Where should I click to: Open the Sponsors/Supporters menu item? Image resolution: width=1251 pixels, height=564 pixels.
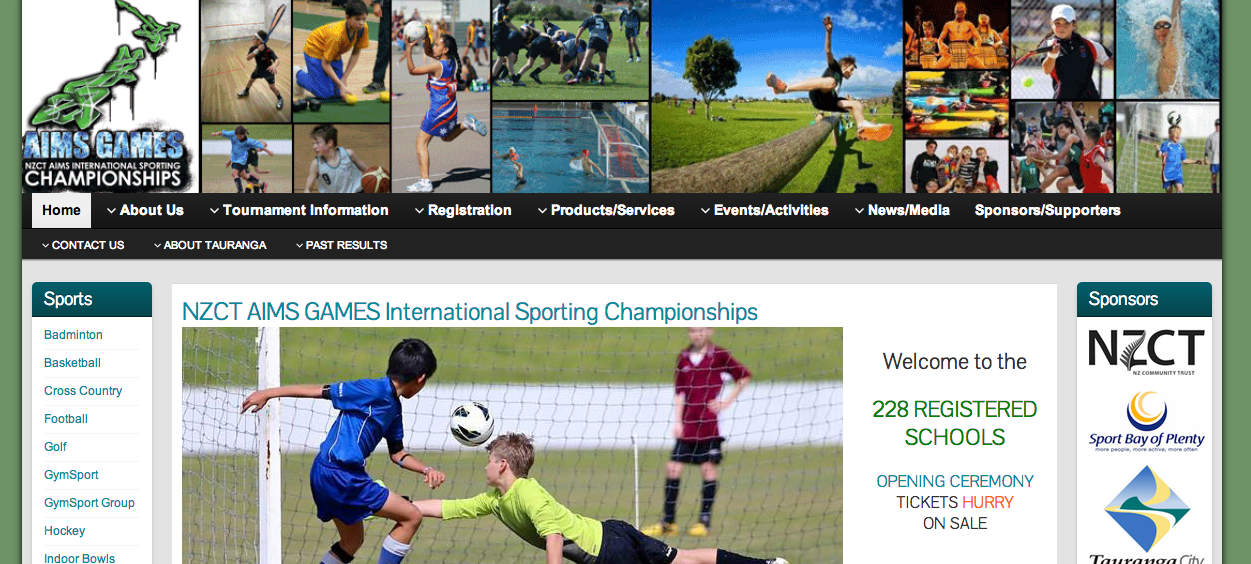(x=1047, y=210)
